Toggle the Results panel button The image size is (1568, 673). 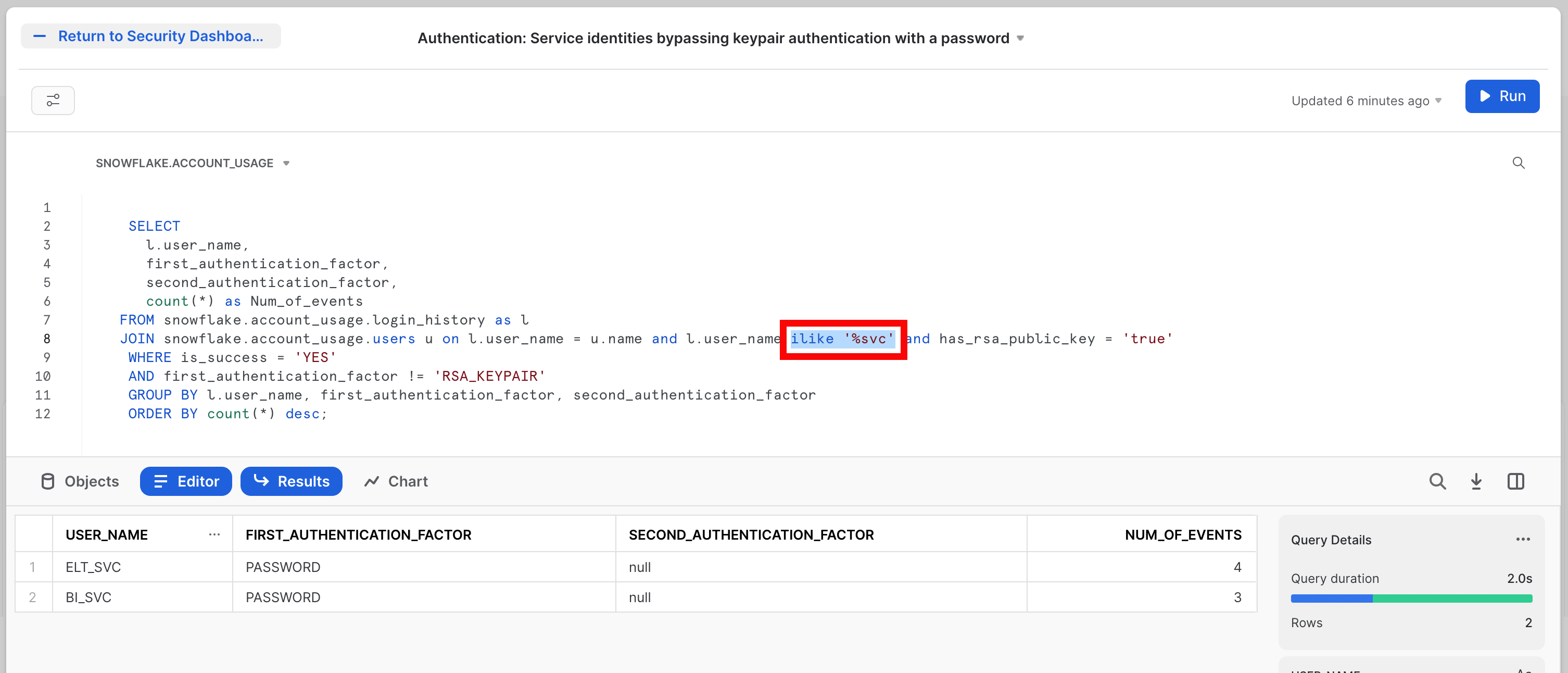pos(291,482)
